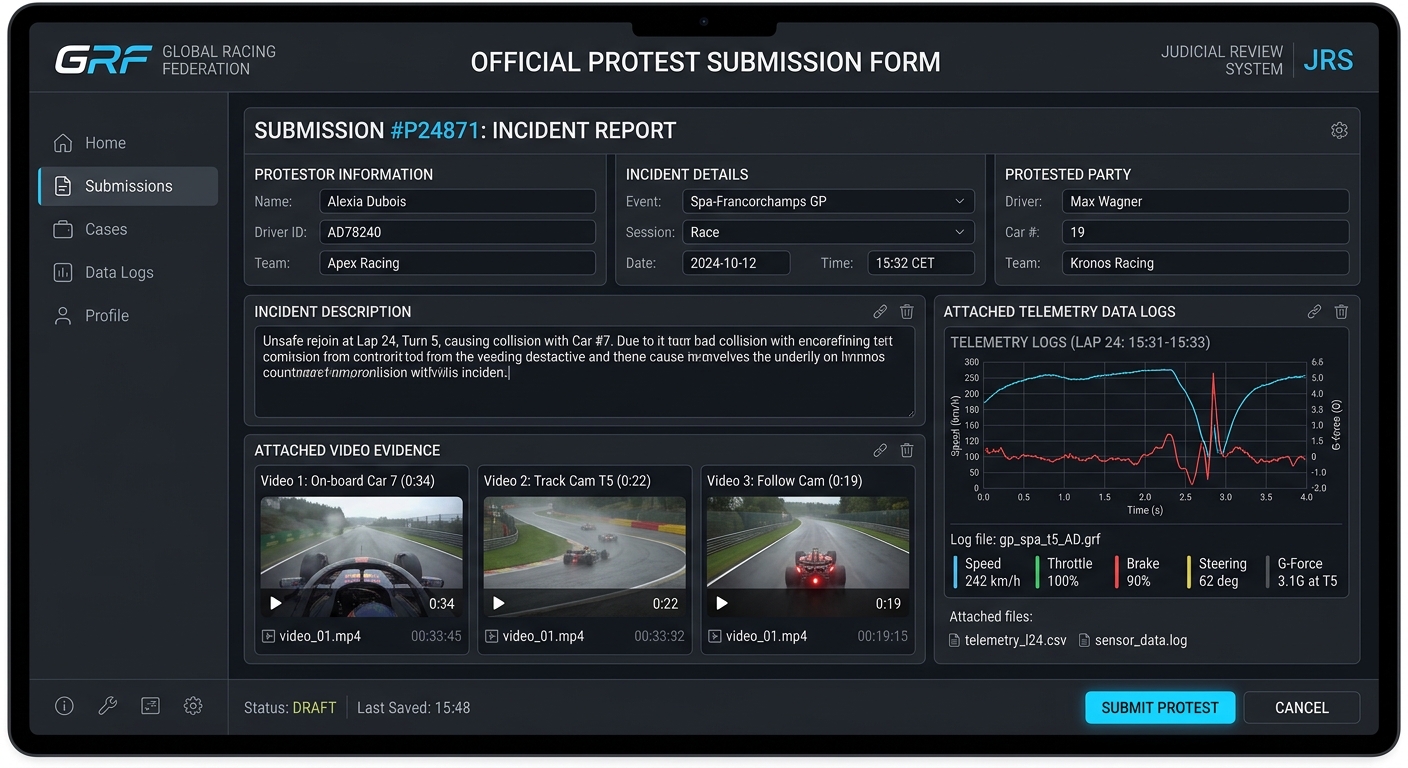Click the Time field 15:32 CET

tap(921, 263)
